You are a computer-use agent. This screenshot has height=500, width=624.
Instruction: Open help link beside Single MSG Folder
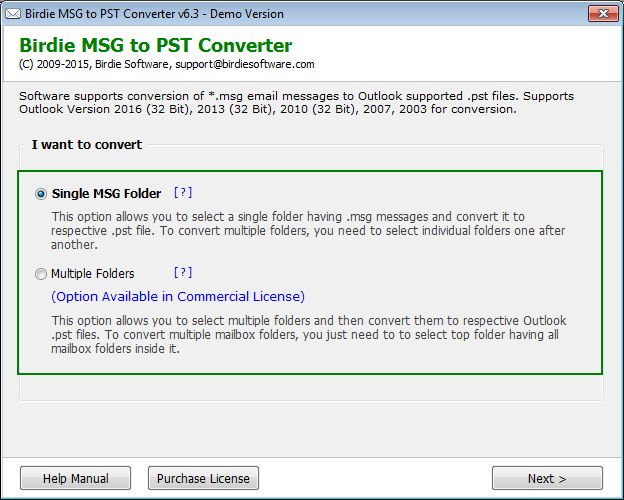tap(183, 193)
